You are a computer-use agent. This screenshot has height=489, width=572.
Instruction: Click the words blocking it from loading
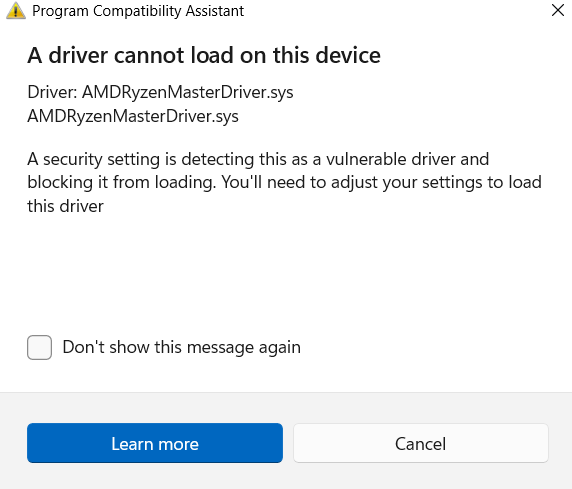[x=120, y=182]
